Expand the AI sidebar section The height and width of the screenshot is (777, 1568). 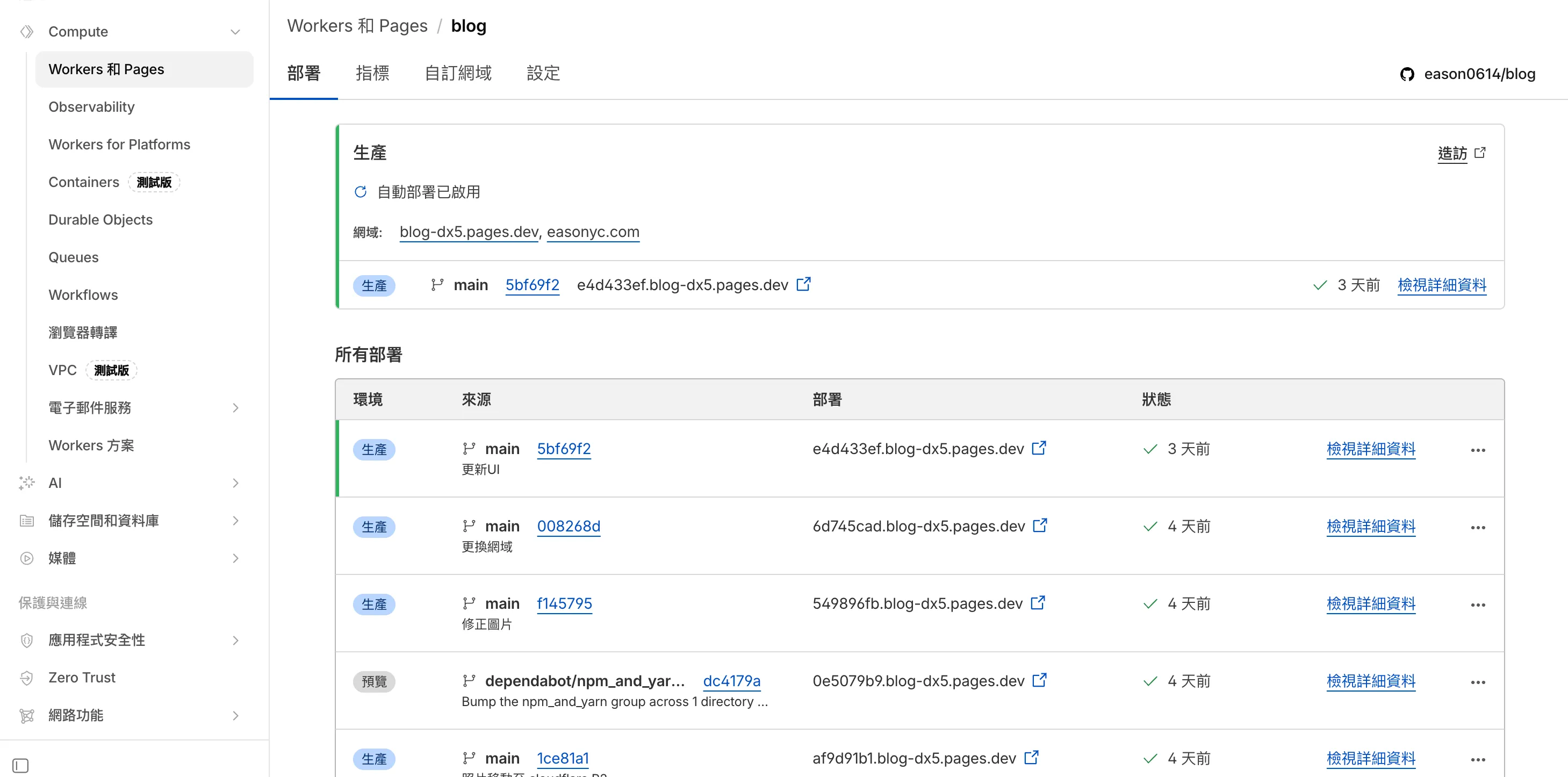pyautogui.click(x=235, y=483)
